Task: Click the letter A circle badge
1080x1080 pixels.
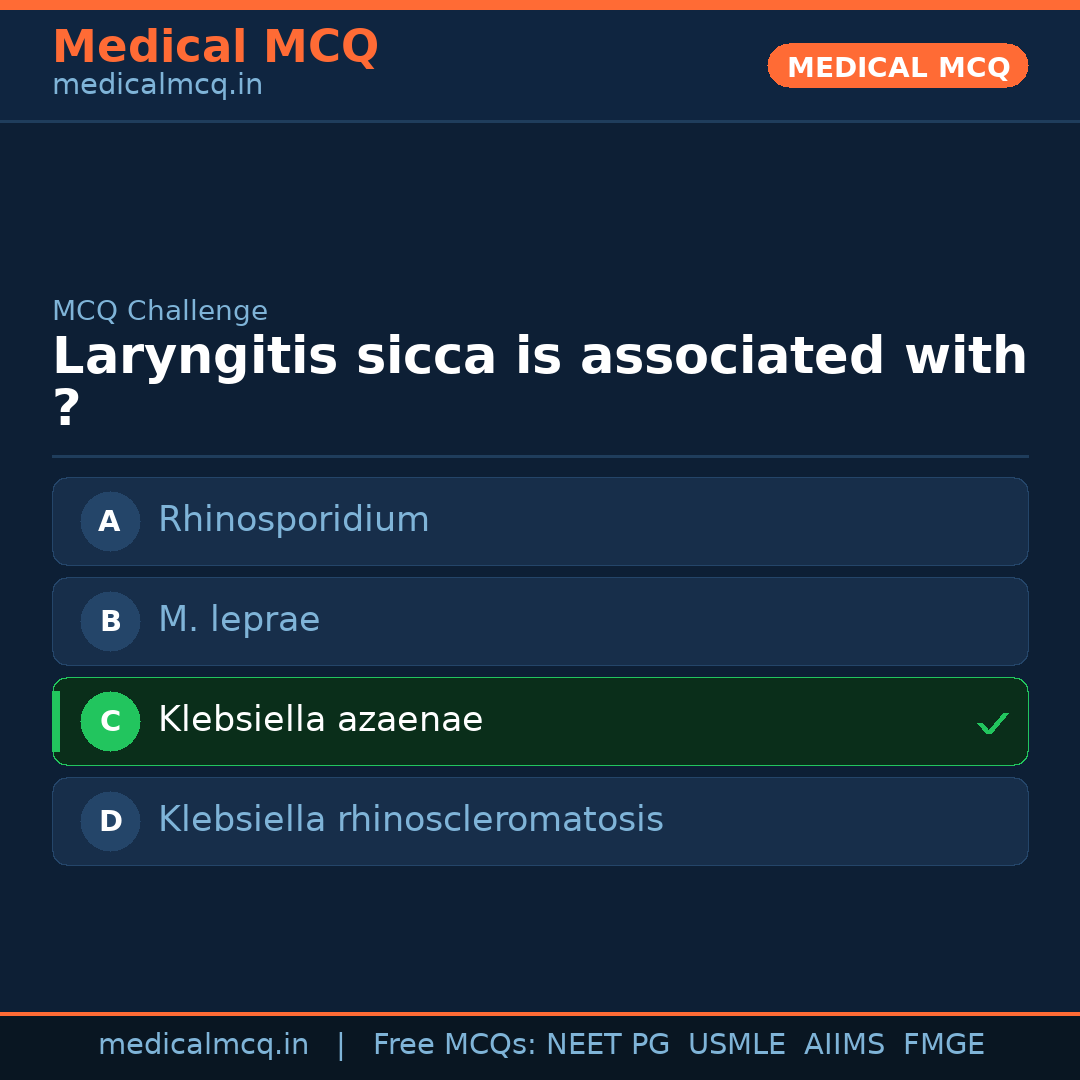Action: [110, 521]
